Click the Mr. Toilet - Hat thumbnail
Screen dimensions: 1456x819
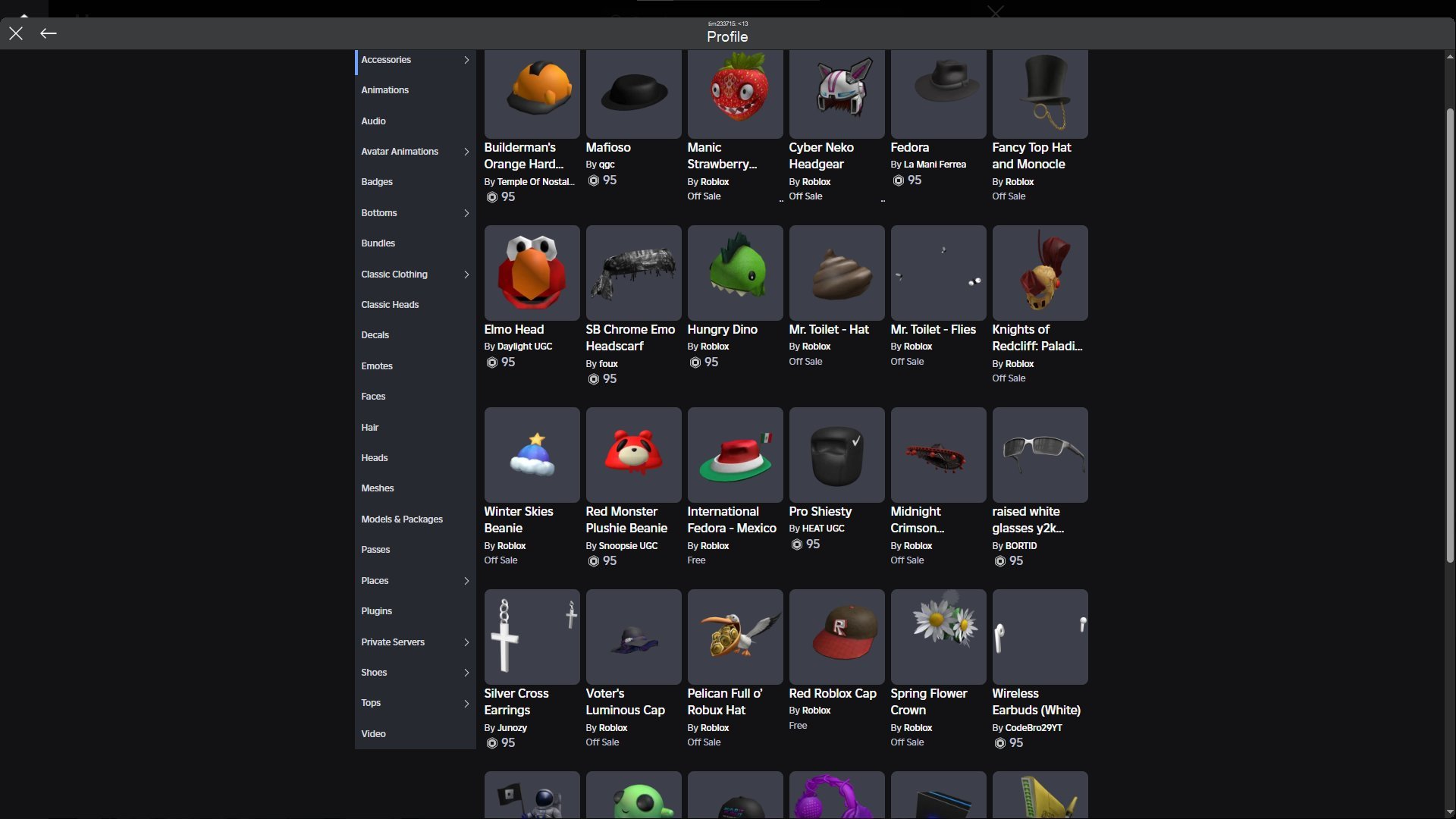836,273
